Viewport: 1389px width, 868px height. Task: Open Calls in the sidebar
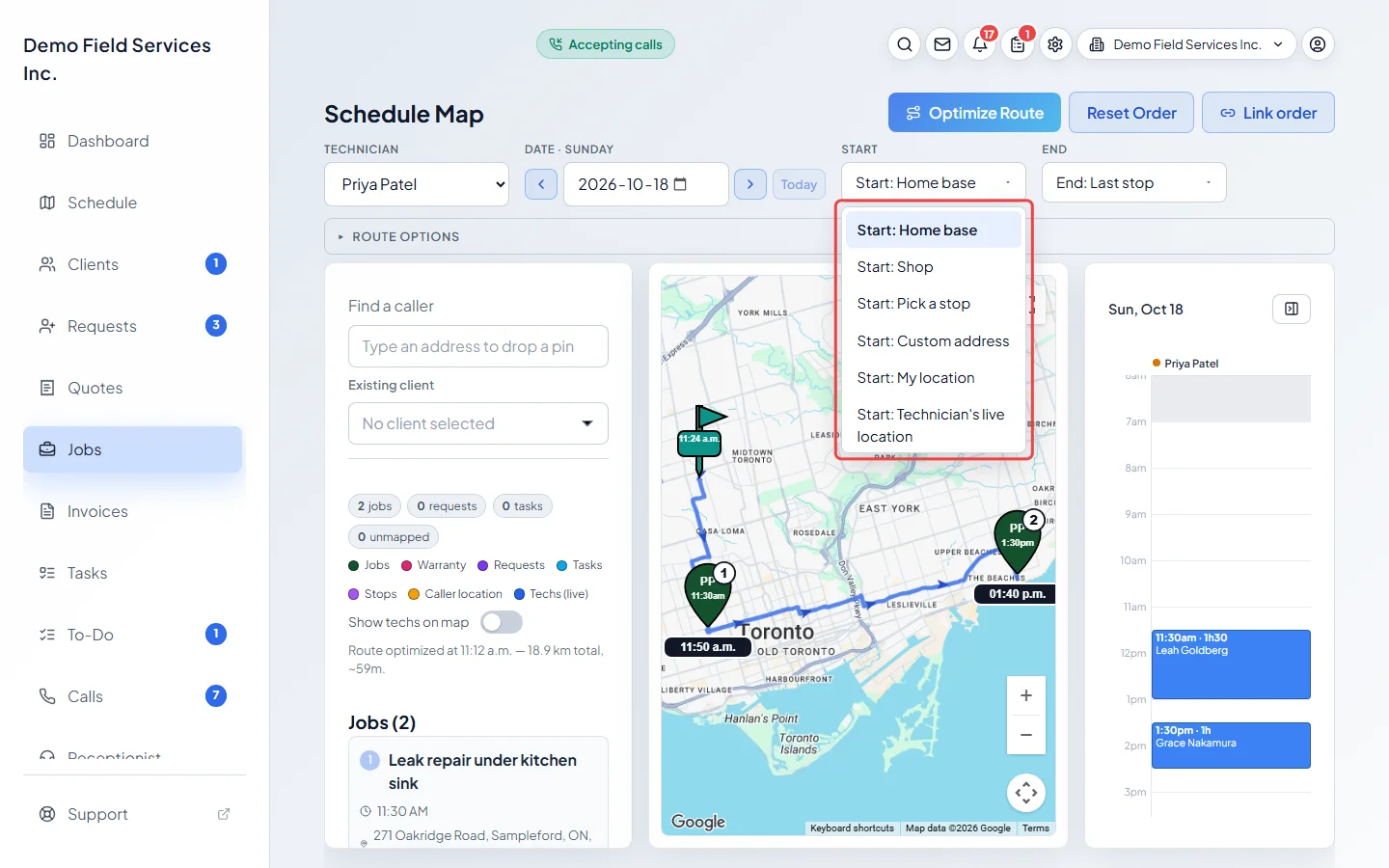pyautogui.click(x=133, y=696)
